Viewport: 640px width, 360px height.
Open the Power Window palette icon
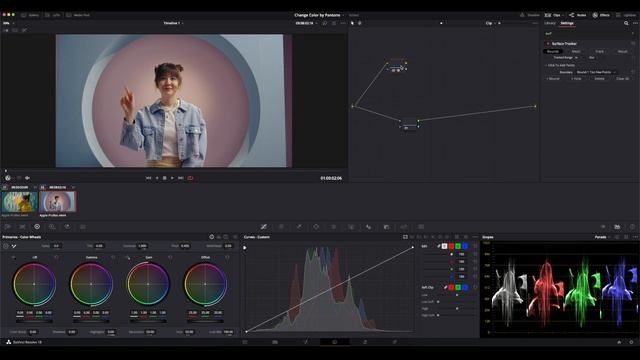click(x=316, y=227)
